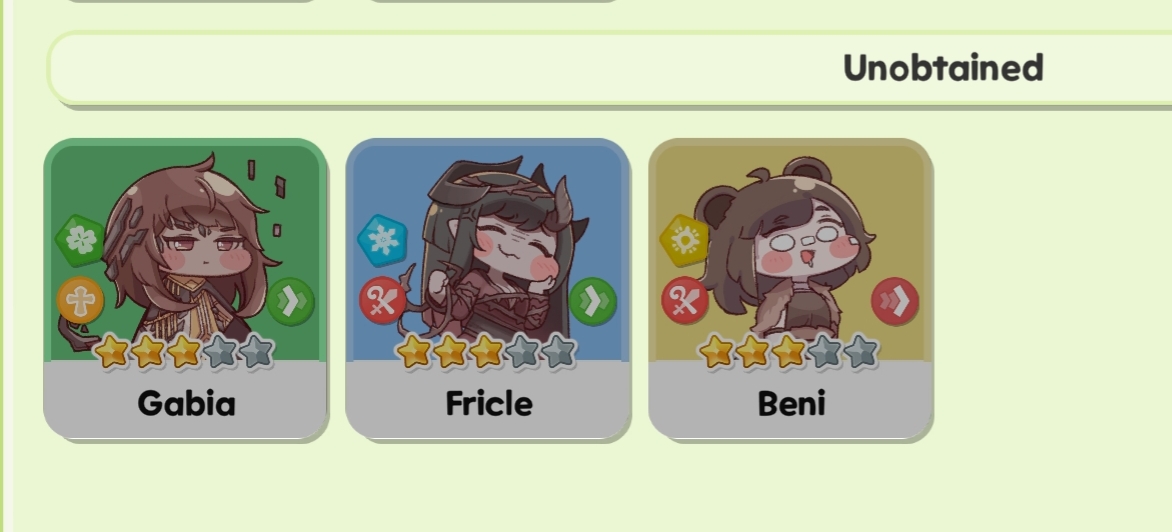Select the Beni name label

(792, 403)
